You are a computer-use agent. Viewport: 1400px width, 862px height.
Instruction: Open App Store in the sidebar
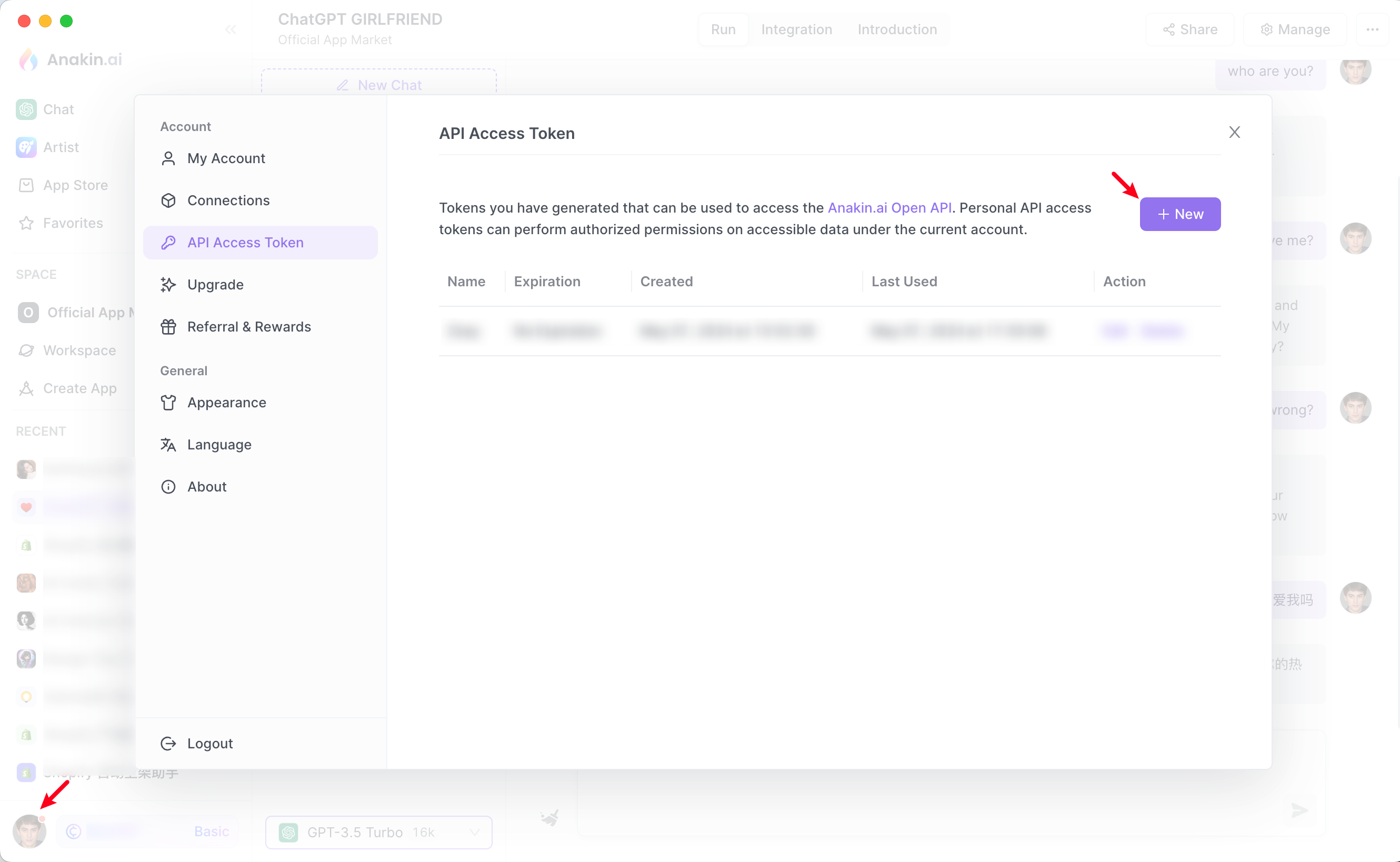pyautogui.click(x=63, y=185)
